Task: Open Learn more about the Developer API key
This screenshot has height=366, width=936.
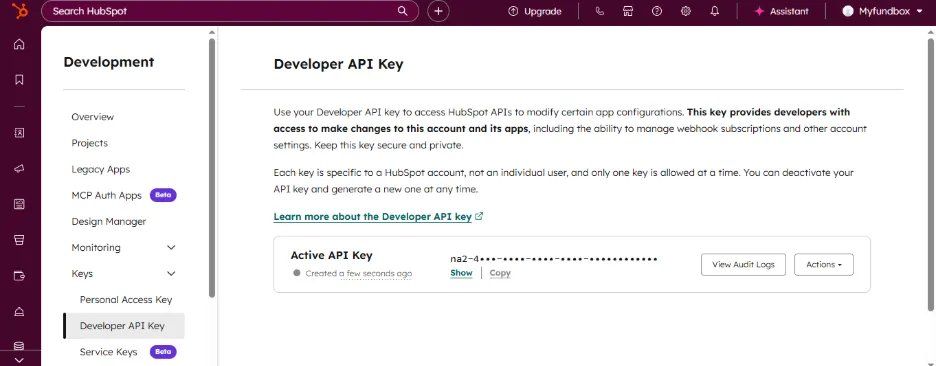Action: (372, 217)
